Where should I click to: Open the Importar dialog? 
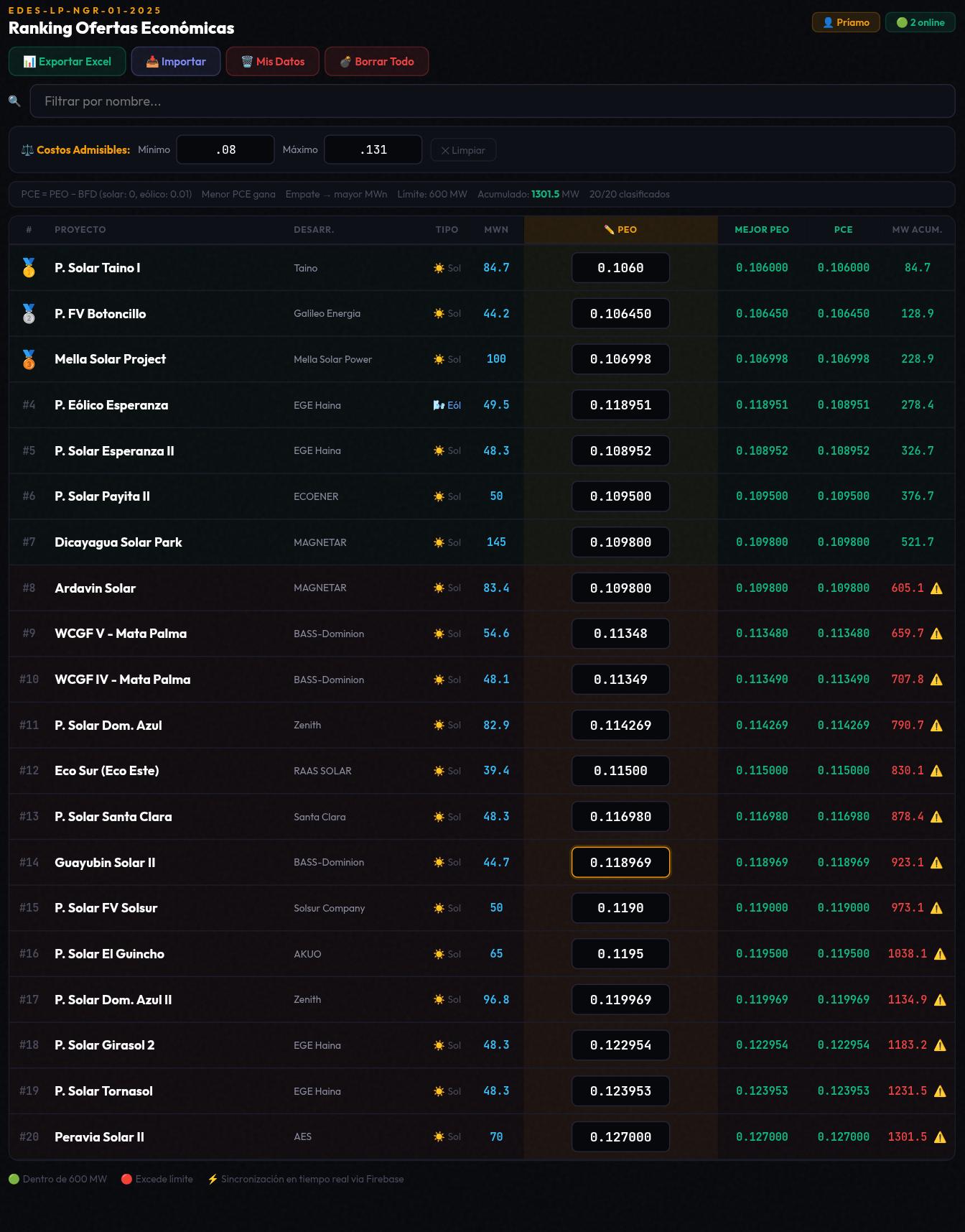(x=176, y=62)
